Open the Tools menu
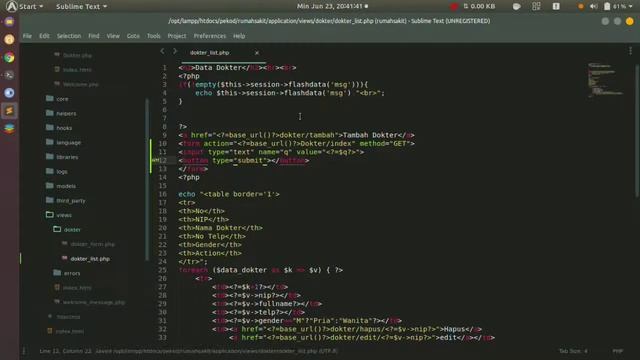This screenshot has height=360, width=640. (153, 36)
